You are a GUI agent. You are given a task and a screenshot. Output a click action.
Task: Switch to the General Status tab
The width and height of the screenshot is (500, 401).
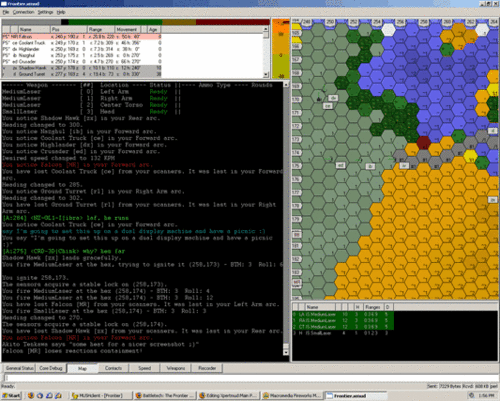click(19, 368)
